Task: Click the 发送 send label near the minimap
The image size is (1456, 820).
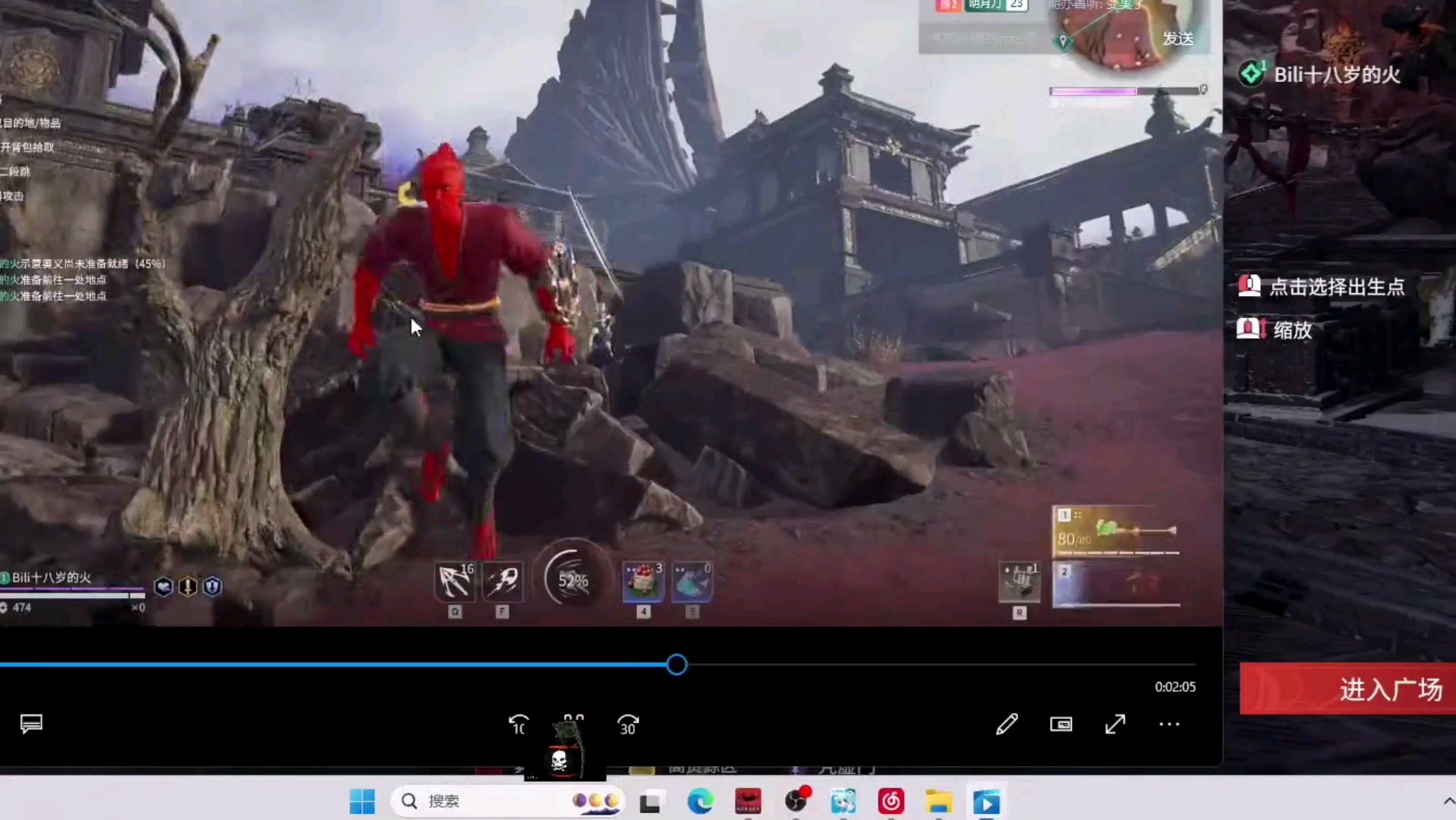Action: (x=1177, y=38)
